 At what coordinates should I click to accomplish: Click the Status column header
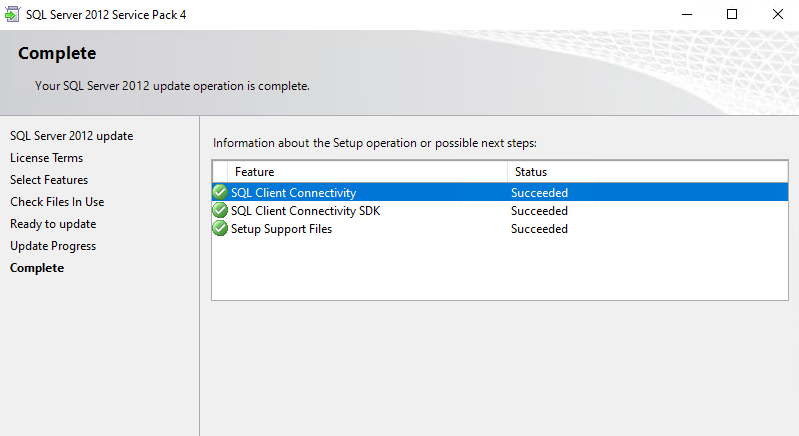pos(530,172)
